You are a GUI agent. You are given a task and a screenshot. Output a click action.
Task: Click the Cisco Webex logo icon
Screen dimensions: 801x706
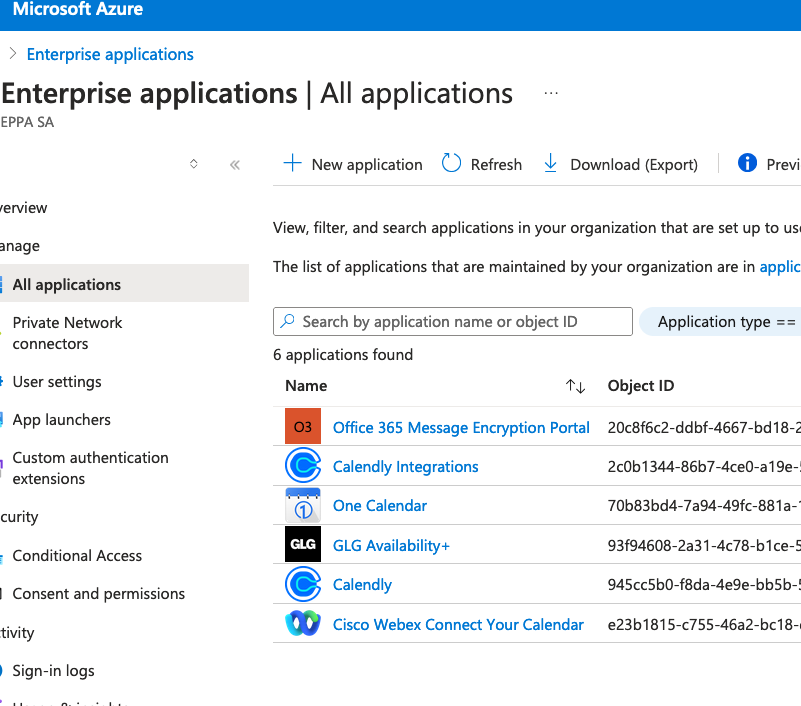click(303, 623)
